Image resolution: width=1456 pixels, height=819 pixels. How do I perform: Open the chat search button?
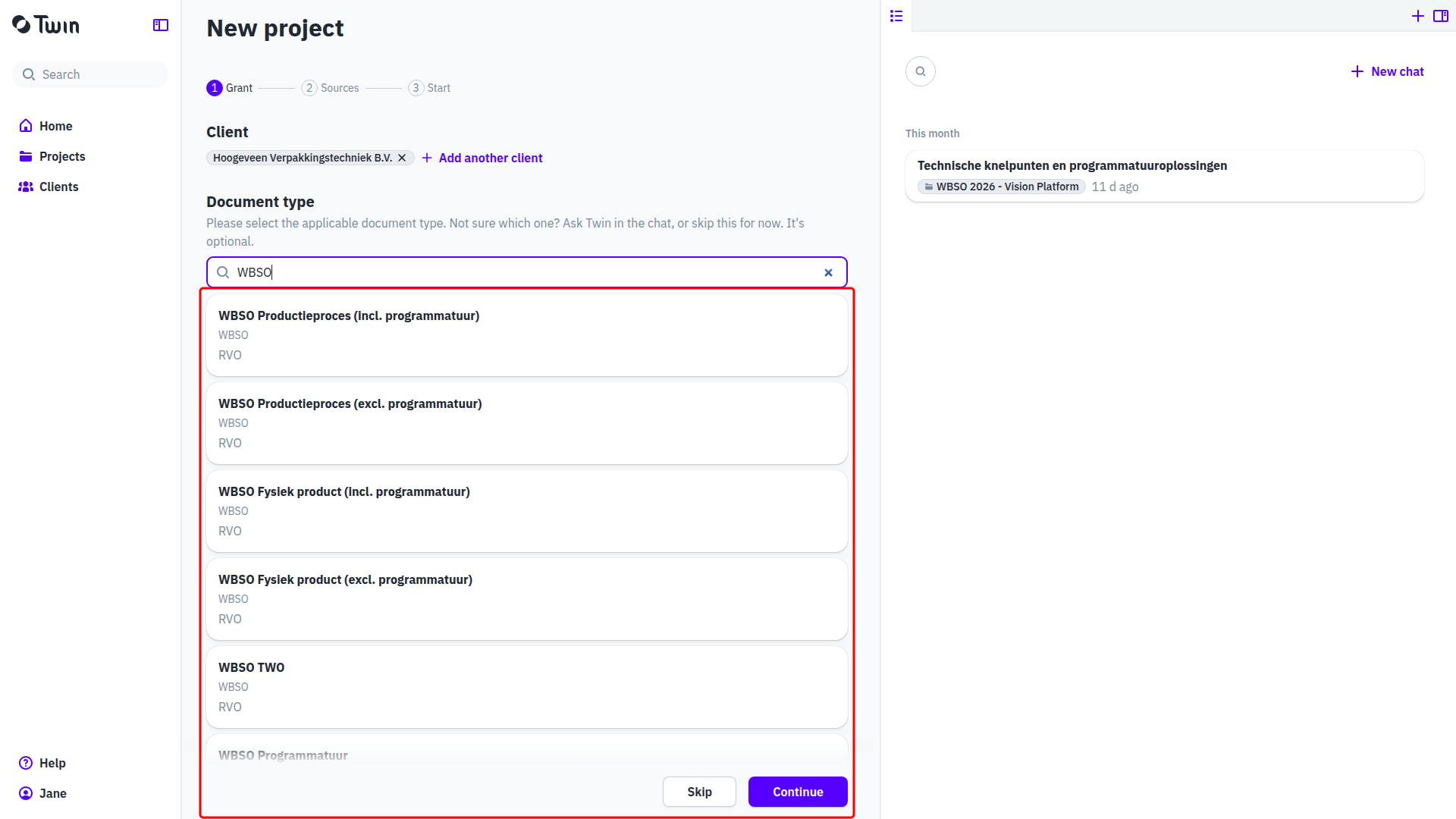921,71
